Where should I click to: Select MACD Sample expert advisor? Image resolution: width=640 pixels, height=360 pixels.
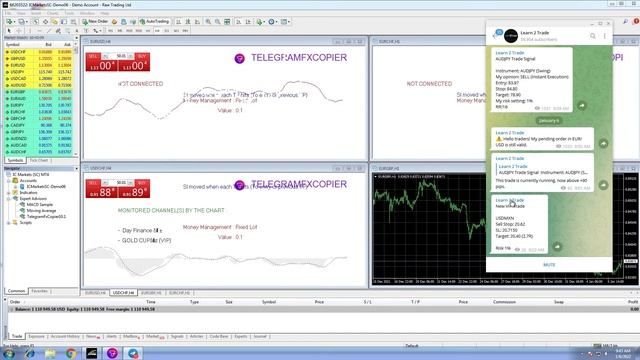click(40, 204)
